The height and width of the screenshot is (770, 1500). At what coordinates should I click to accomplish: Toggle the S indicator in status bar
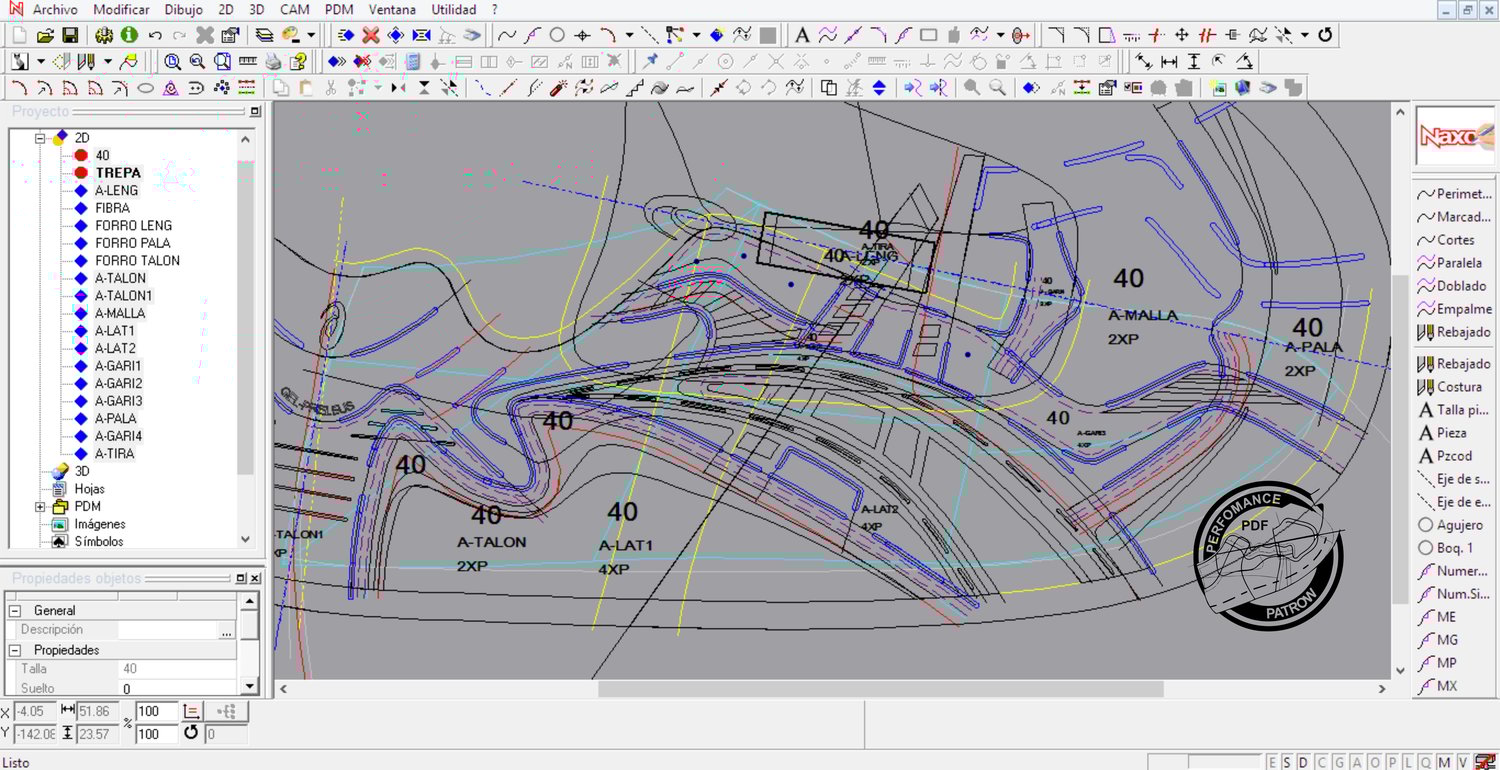(x=1287, y=762)
